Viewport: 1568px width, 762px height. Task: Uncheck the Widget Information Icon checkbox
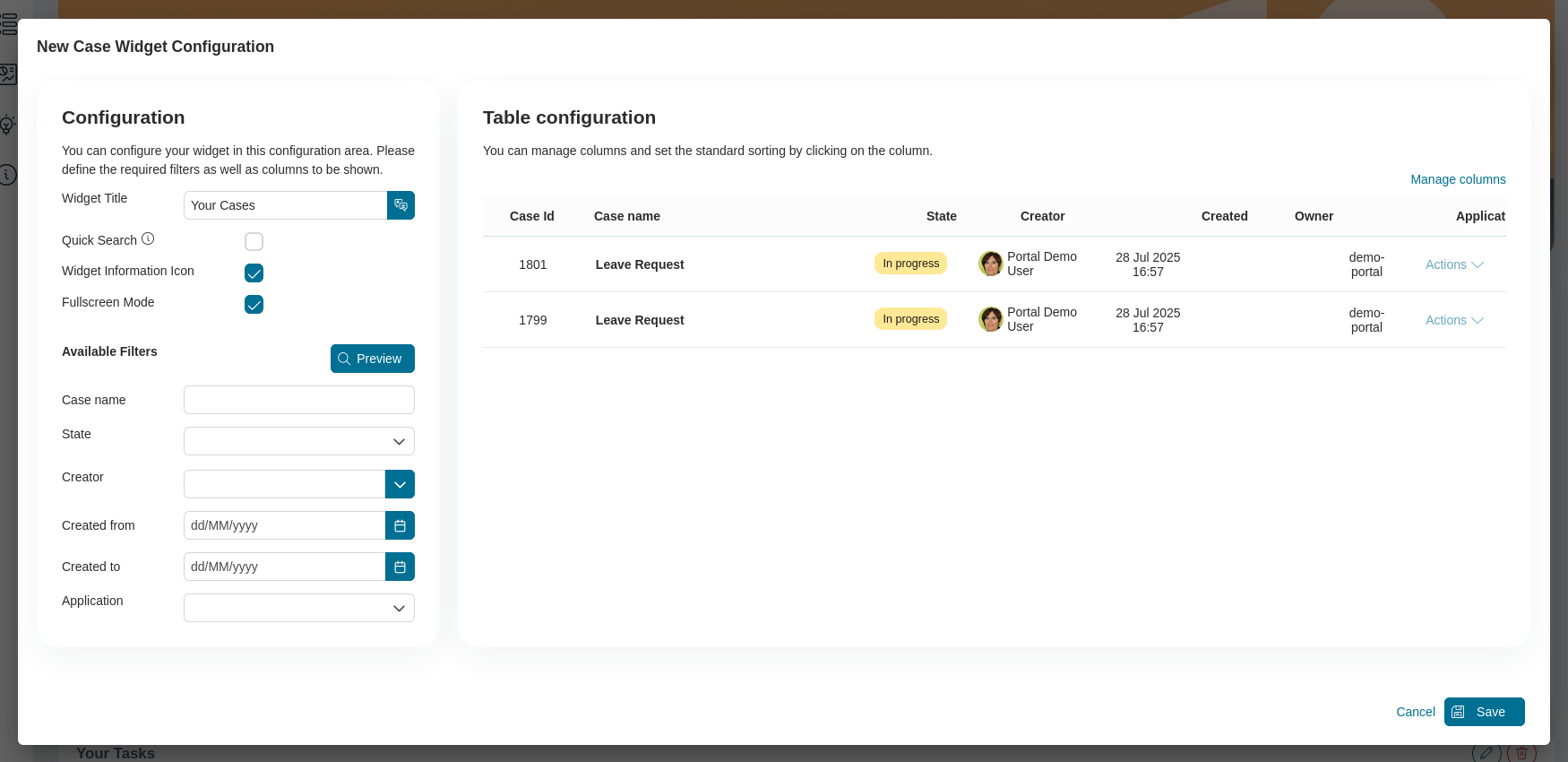[254, 273]
